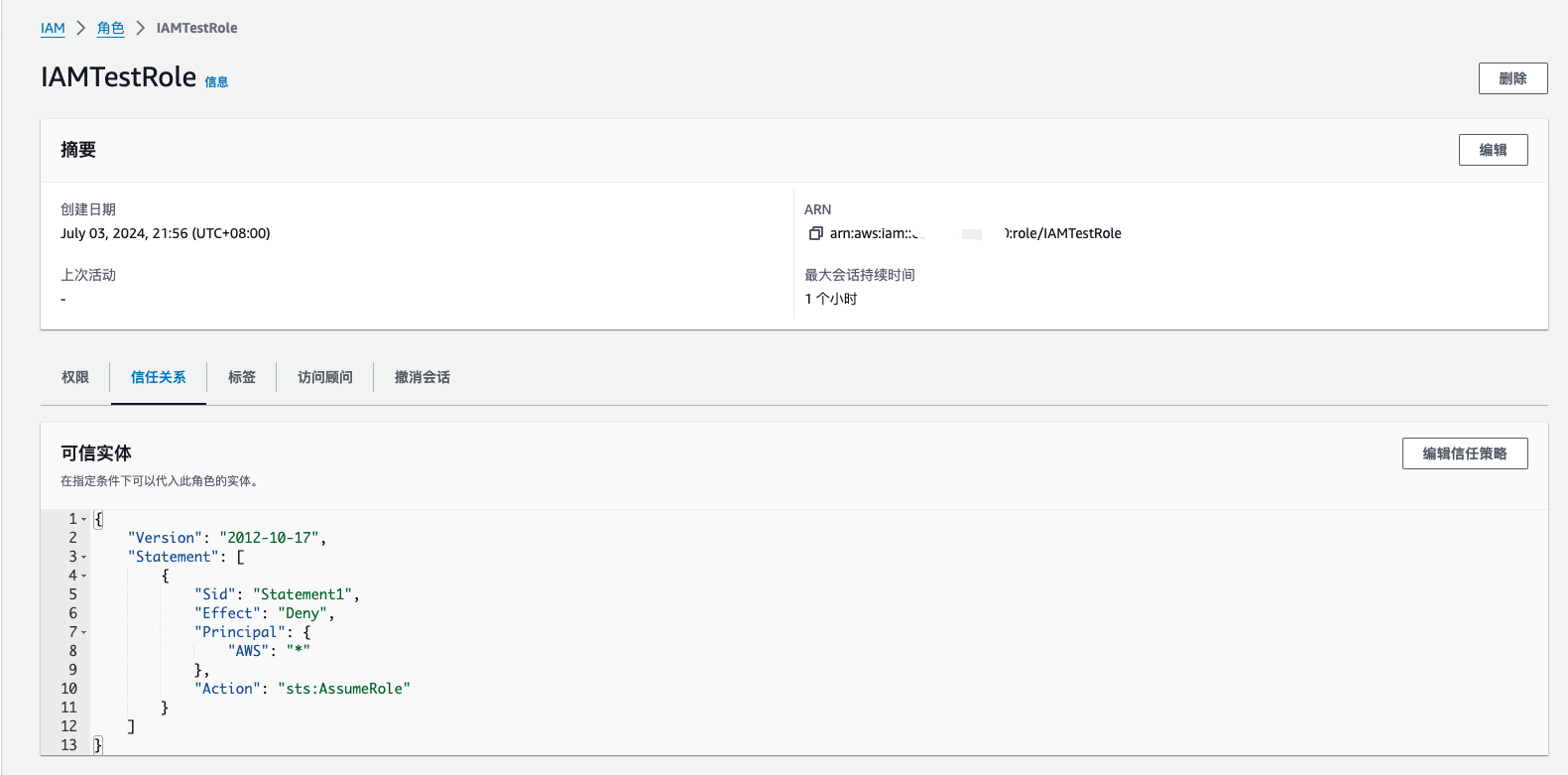Open the IAM breadcrumb link
Screen dimensions: 1568x775
pos(53,28)
